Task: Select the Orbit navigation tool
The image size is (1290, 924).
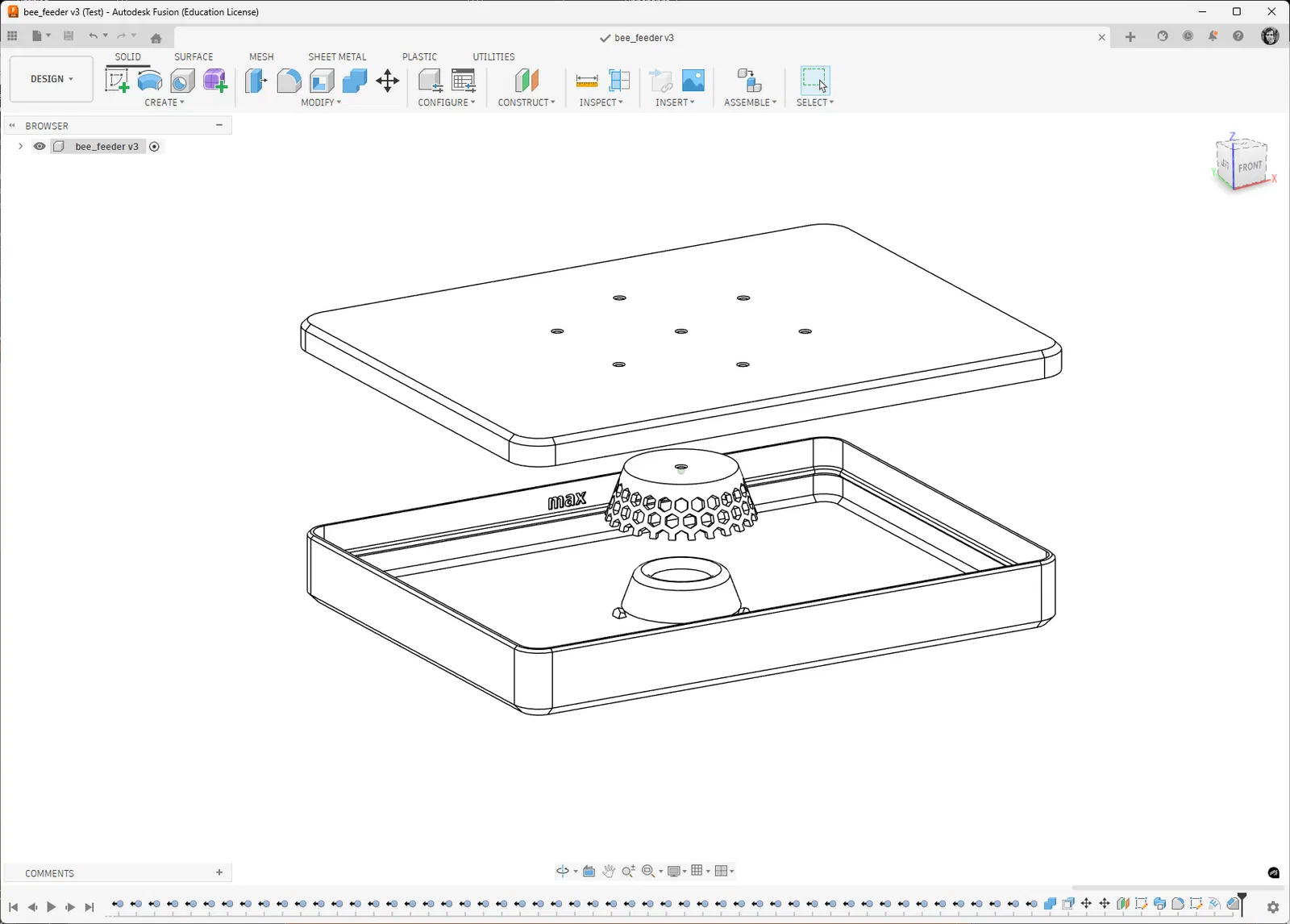Action: 562,871
